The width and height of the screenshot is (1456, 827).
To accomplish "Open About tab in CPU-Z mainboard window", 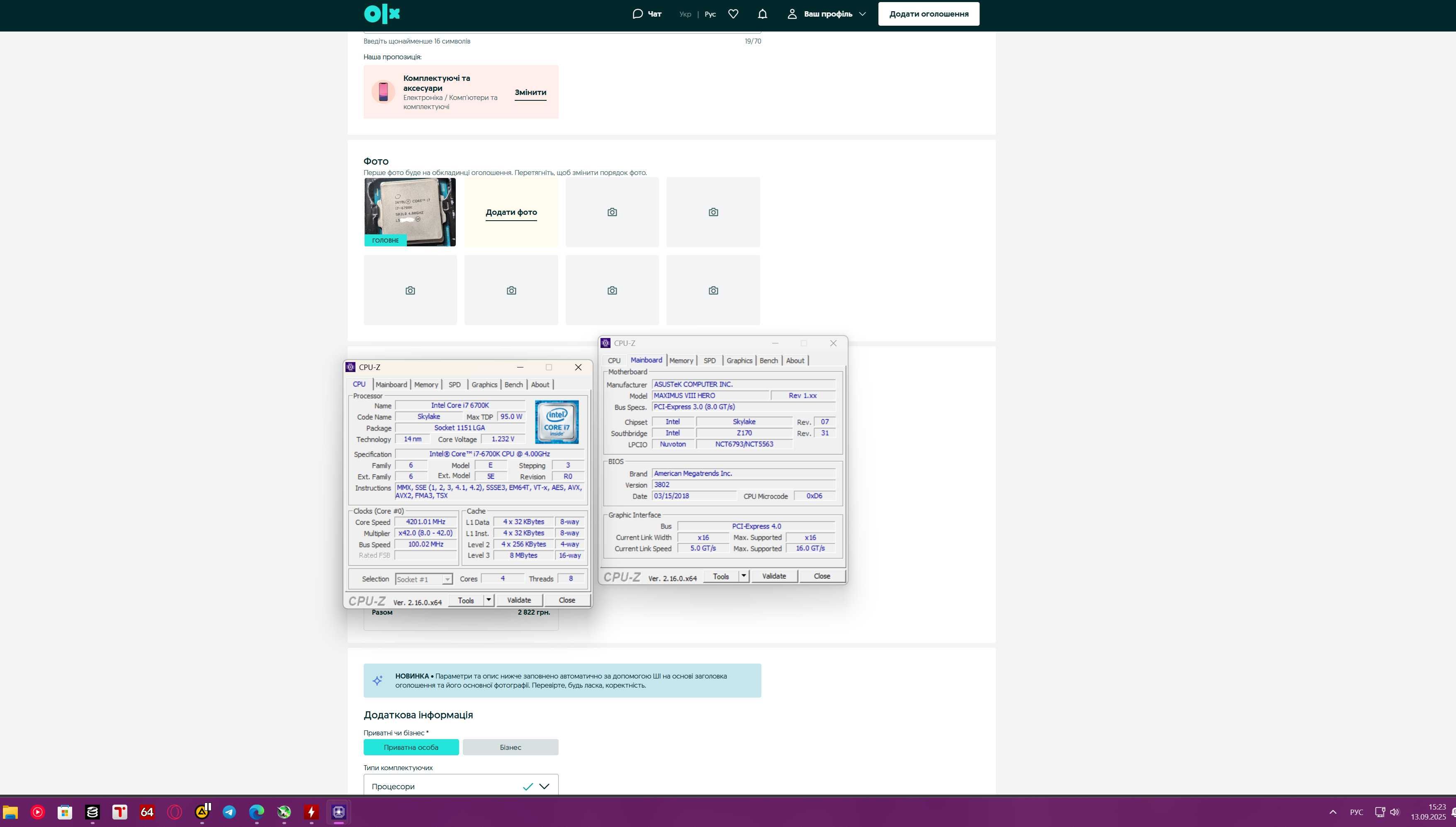I will [795, 361].
